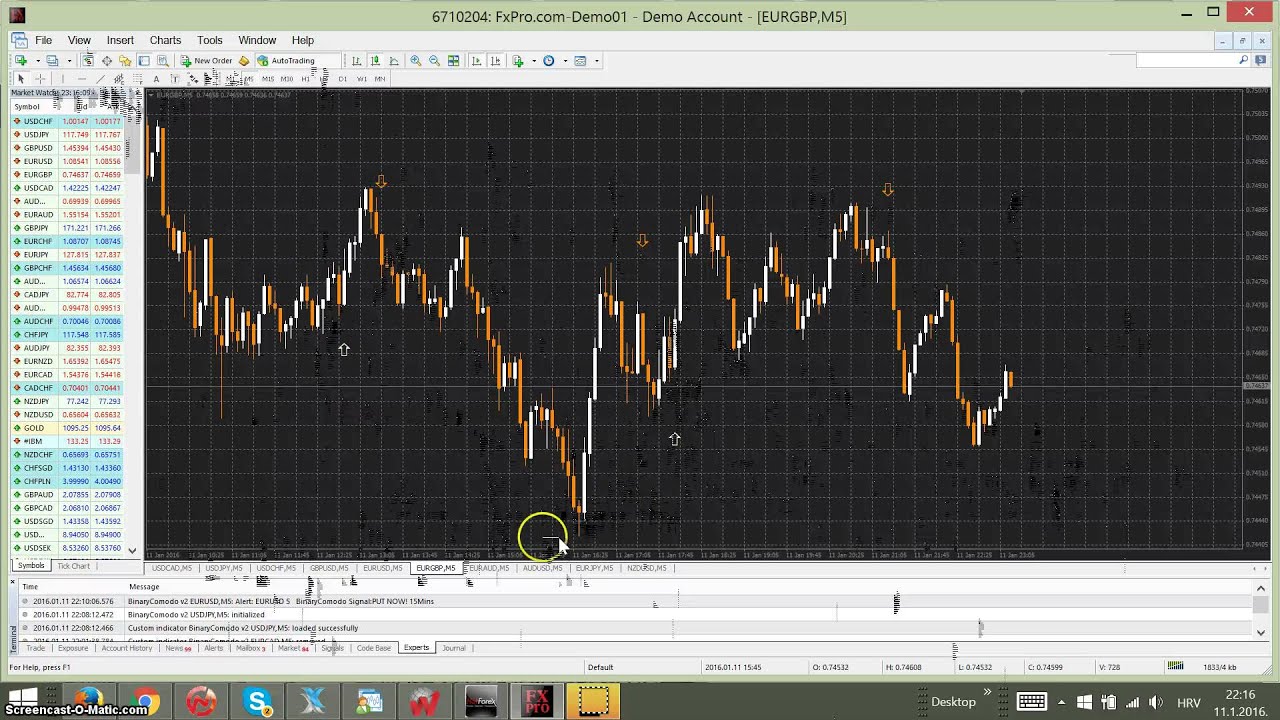
Task: Select the M30 timeframe button
Action: [287, 79]
